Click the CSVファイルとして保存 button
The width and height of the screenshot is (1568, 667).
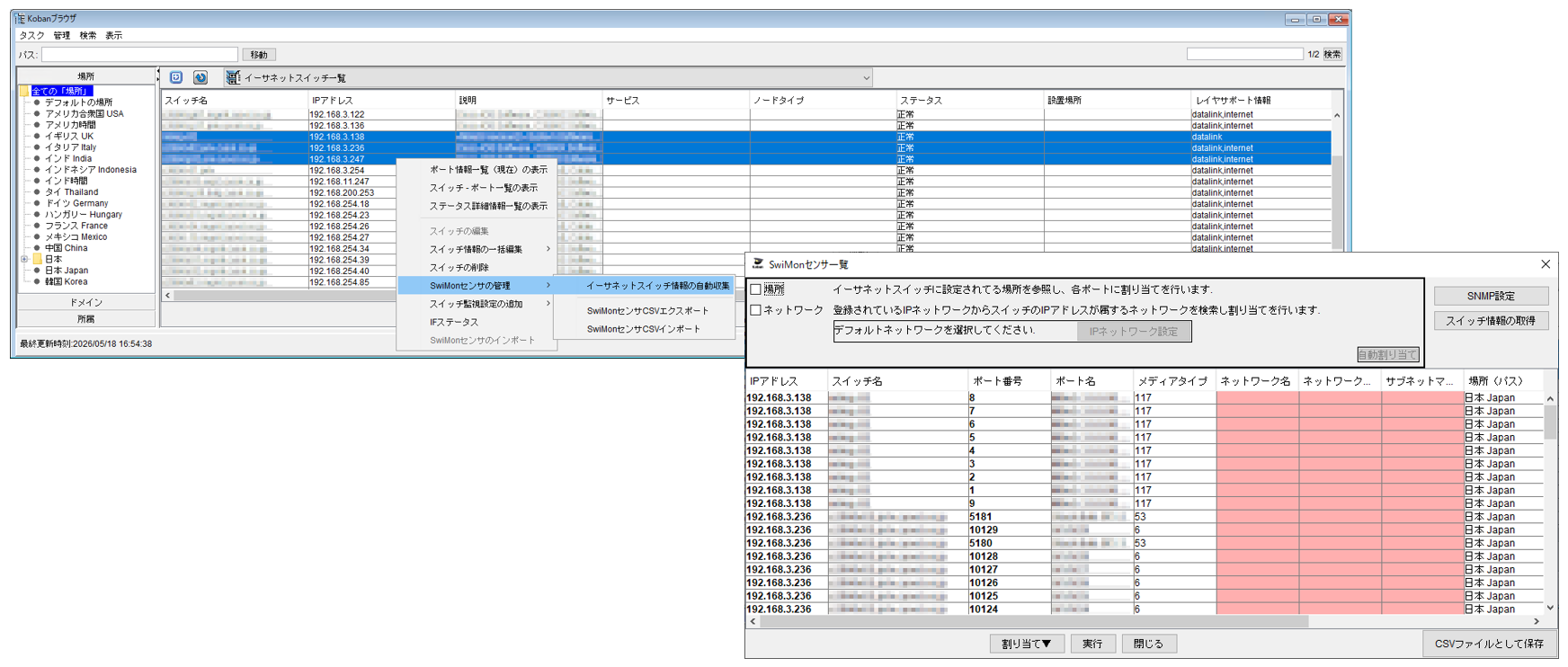pos(1489,644)
